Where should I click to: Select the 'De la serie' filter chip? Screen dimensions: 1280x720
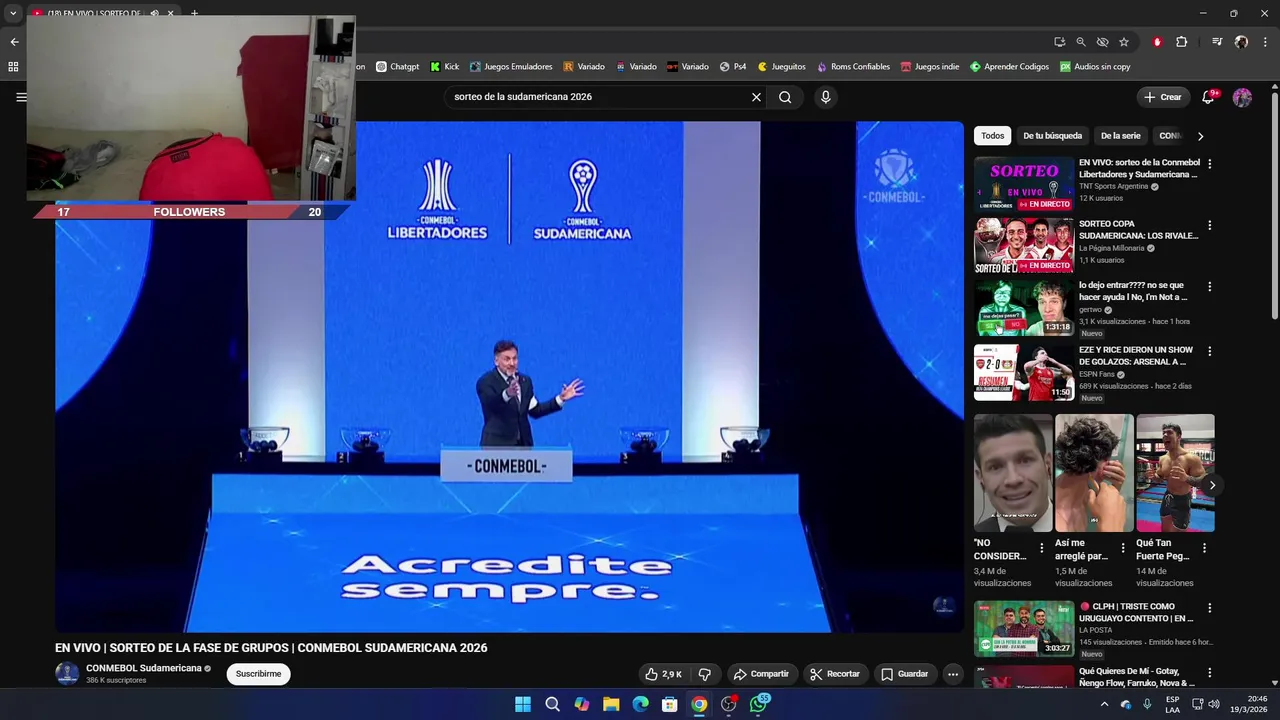(x=1120, y=136)
